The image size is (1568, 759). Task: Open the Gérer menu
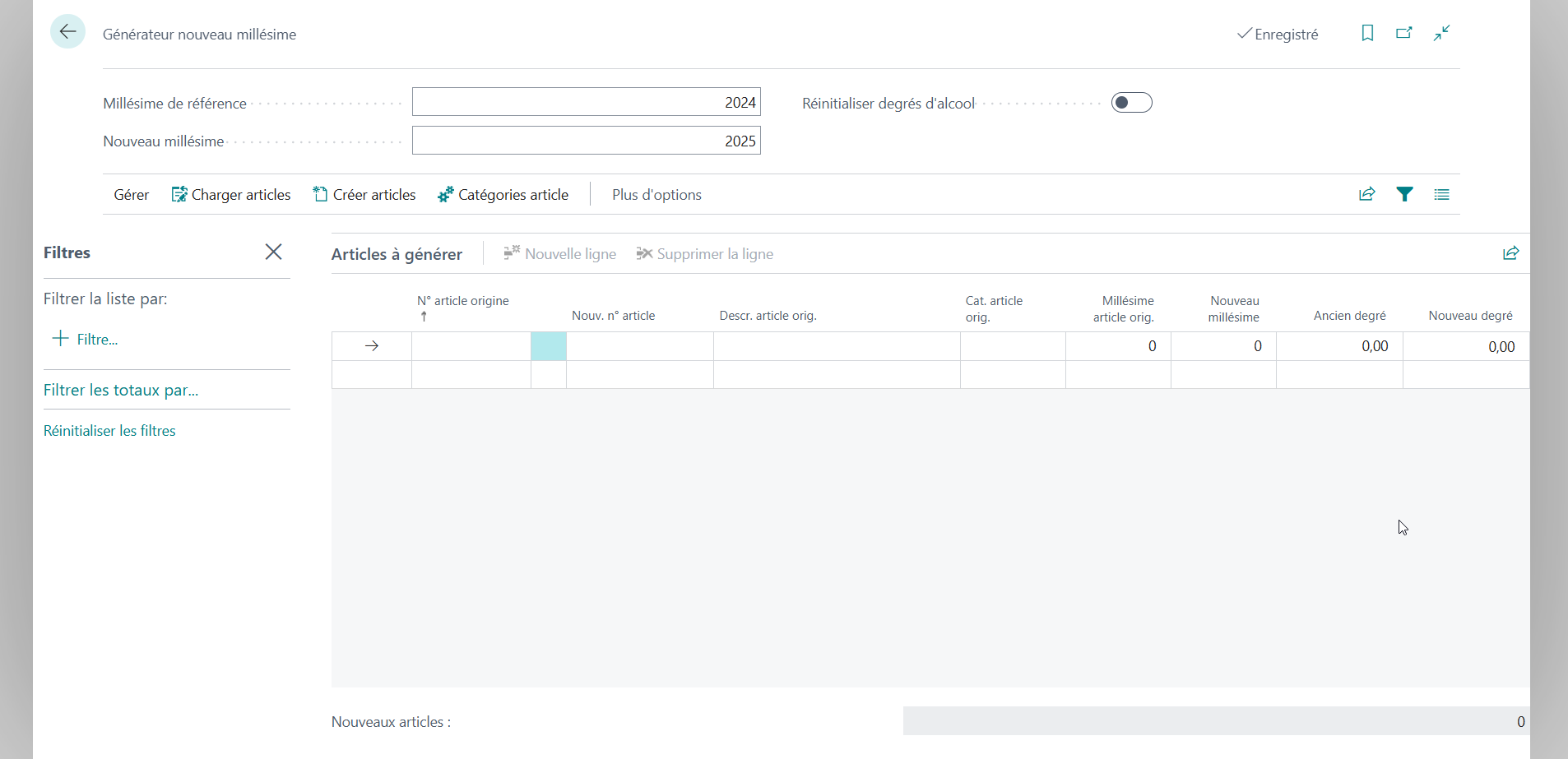tap(132, 195)
